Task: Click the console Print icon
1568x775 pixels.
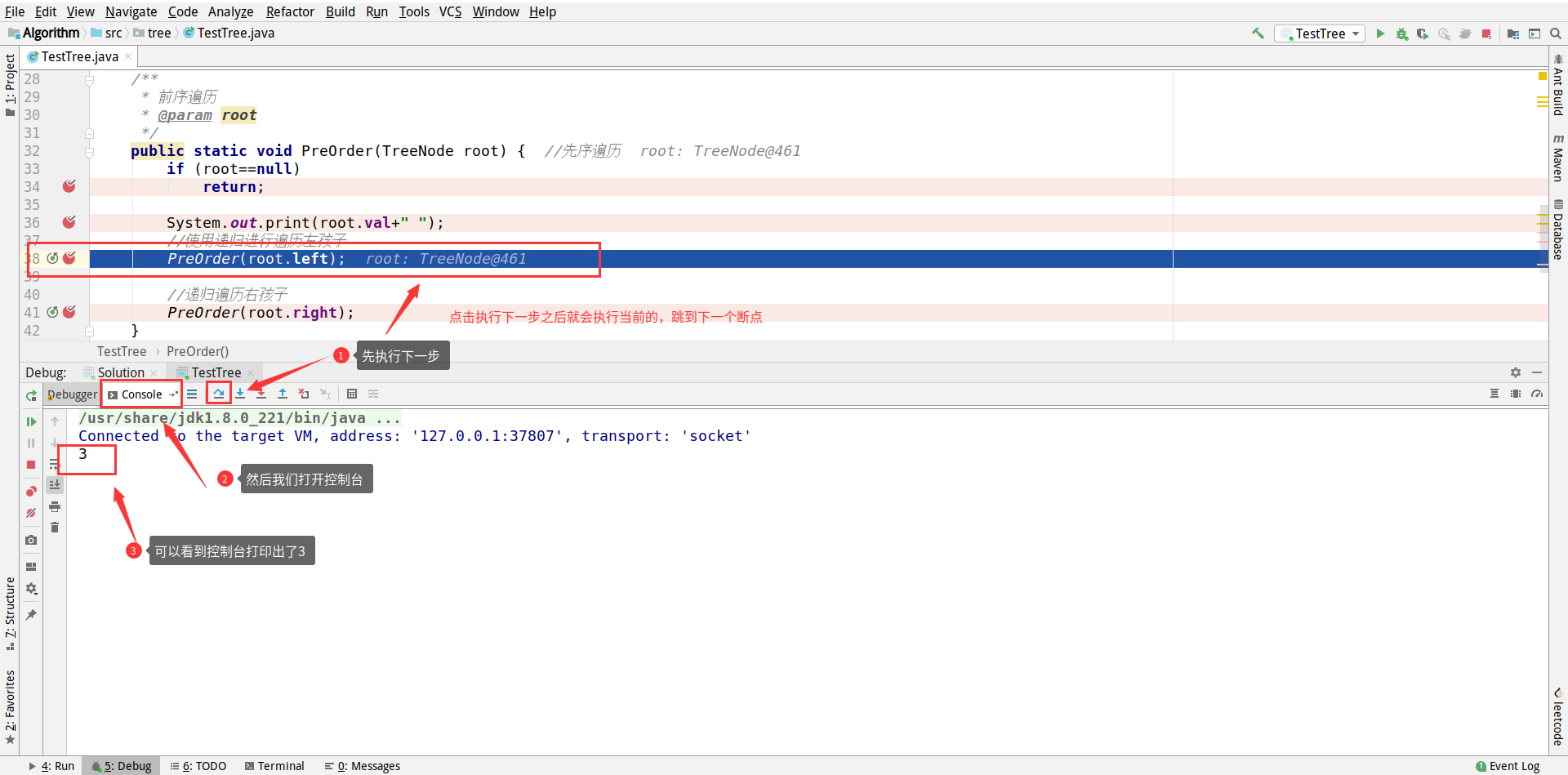Action: tap(55, 506)
